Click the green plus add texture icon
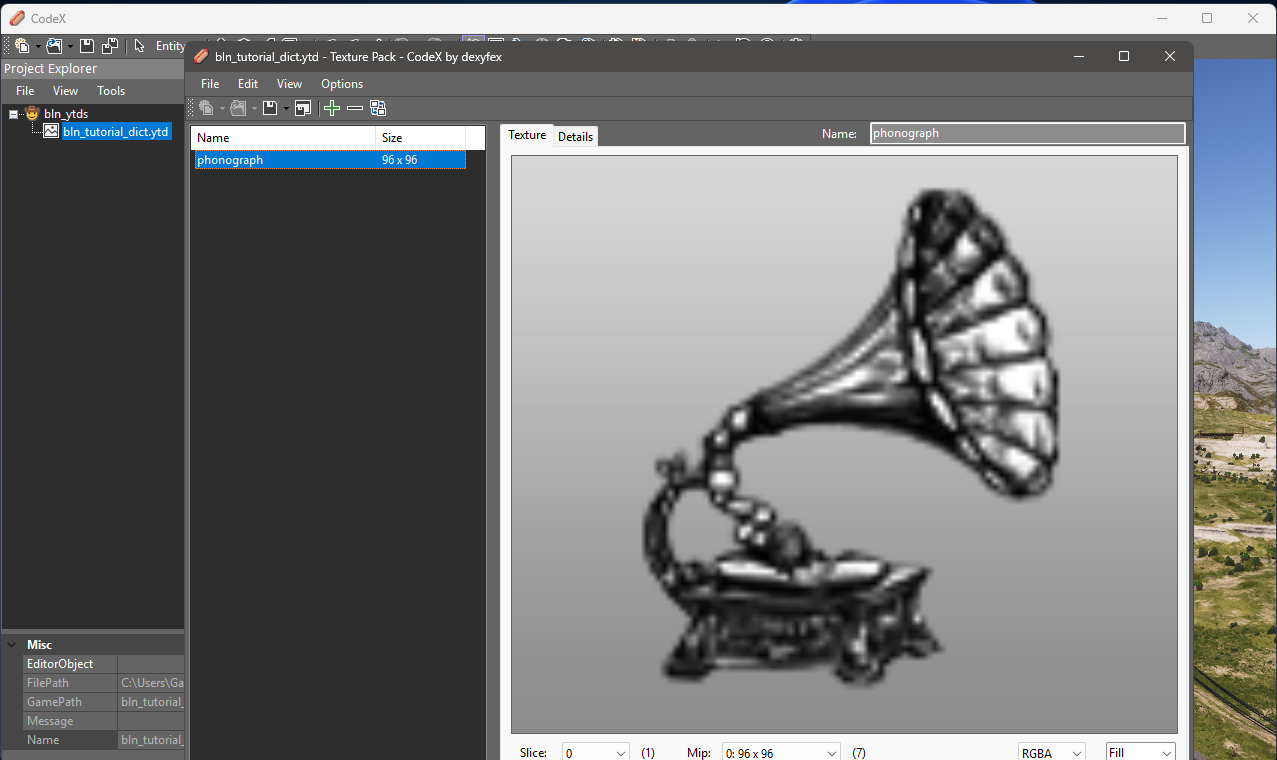Screen dimensions: 1277x760 click(332, 108)
